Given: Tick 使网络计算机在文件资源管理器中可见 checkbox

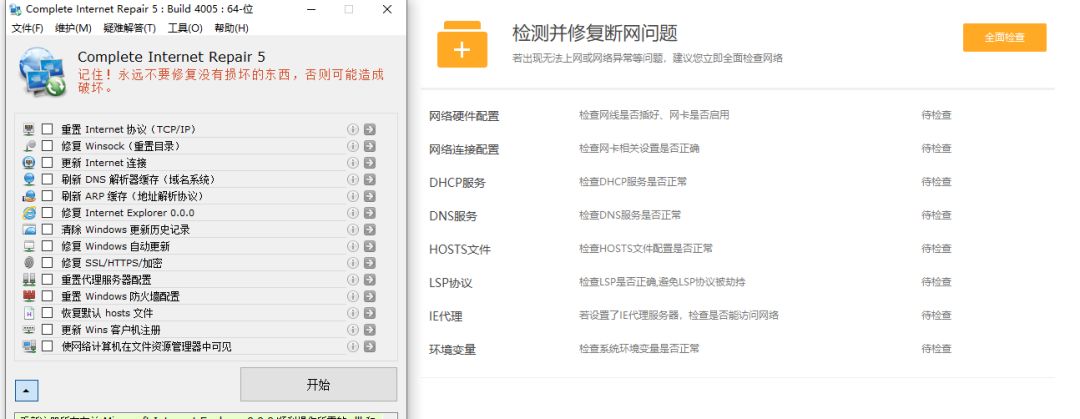Looking at the screenshot, I should (x=47, y=347).
